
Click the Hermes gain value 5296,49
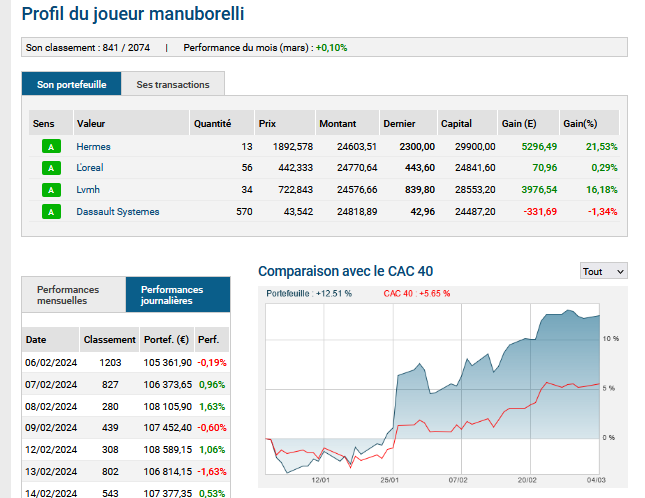(539, 147)
